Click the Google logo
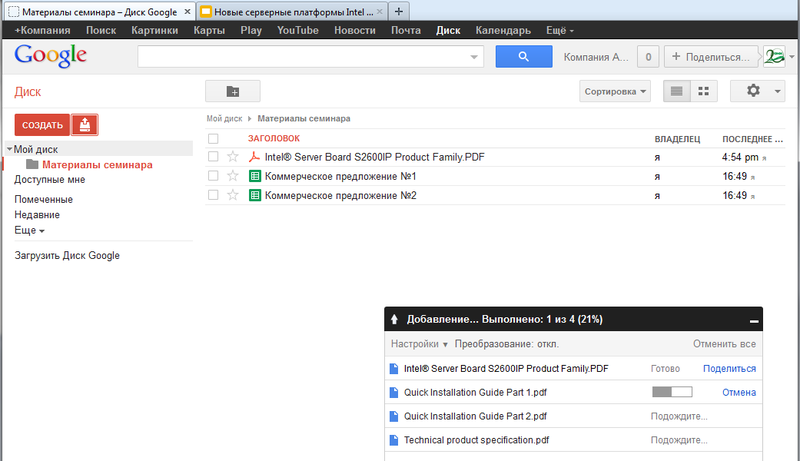Screen dimensions: 800x461 pyautogui.click(x=51, y=55)
